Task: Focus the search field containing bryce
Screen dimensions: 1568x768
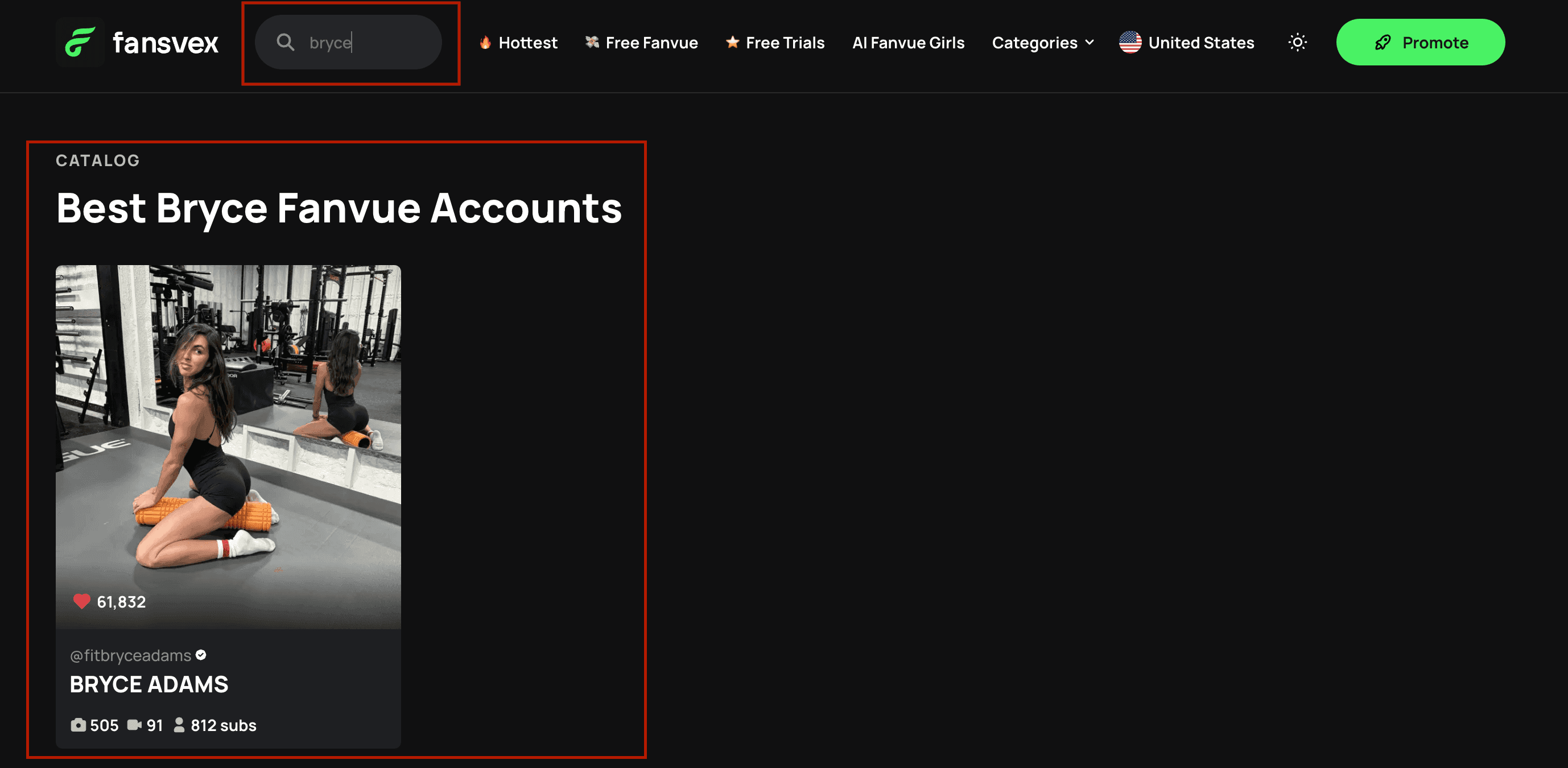Action: 348,42
